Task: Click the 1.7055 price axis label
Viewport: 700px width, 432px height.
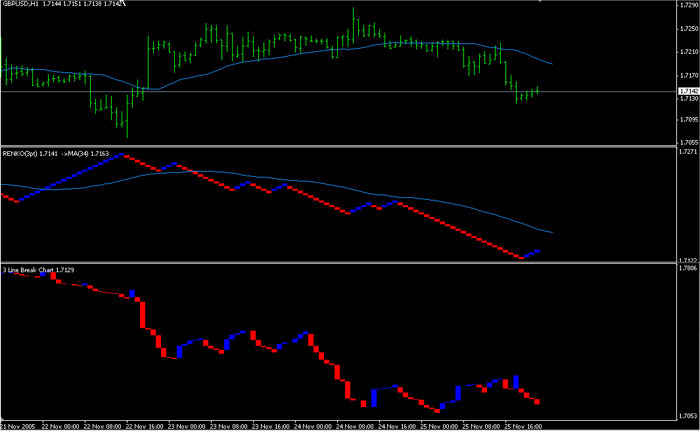Action: click(689, 142)
